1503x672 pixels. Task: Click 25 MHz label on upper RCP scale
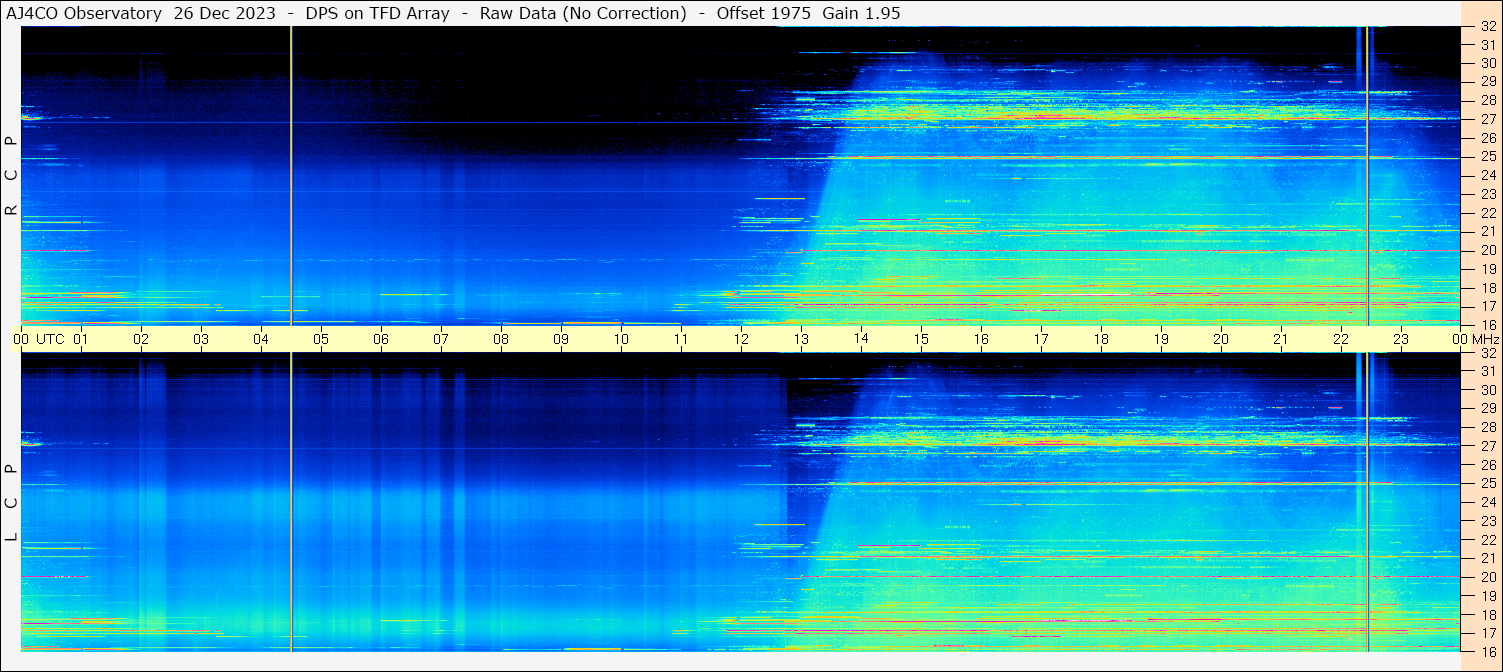click(x=1488, y=157)
